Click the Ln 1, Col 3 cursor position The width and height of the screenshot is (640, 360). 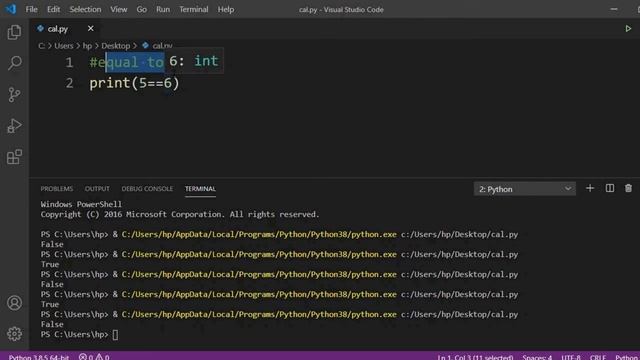coord(475,357)
